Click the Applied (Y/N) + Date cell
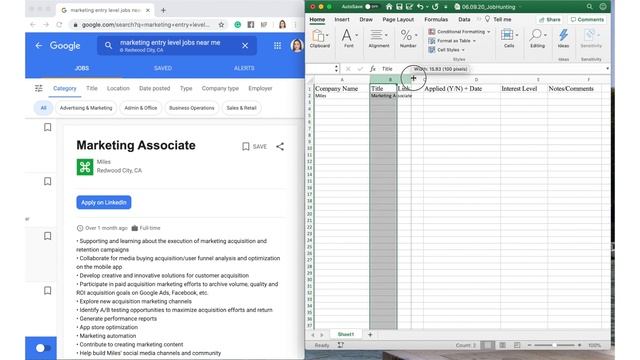 coord(462,89)
